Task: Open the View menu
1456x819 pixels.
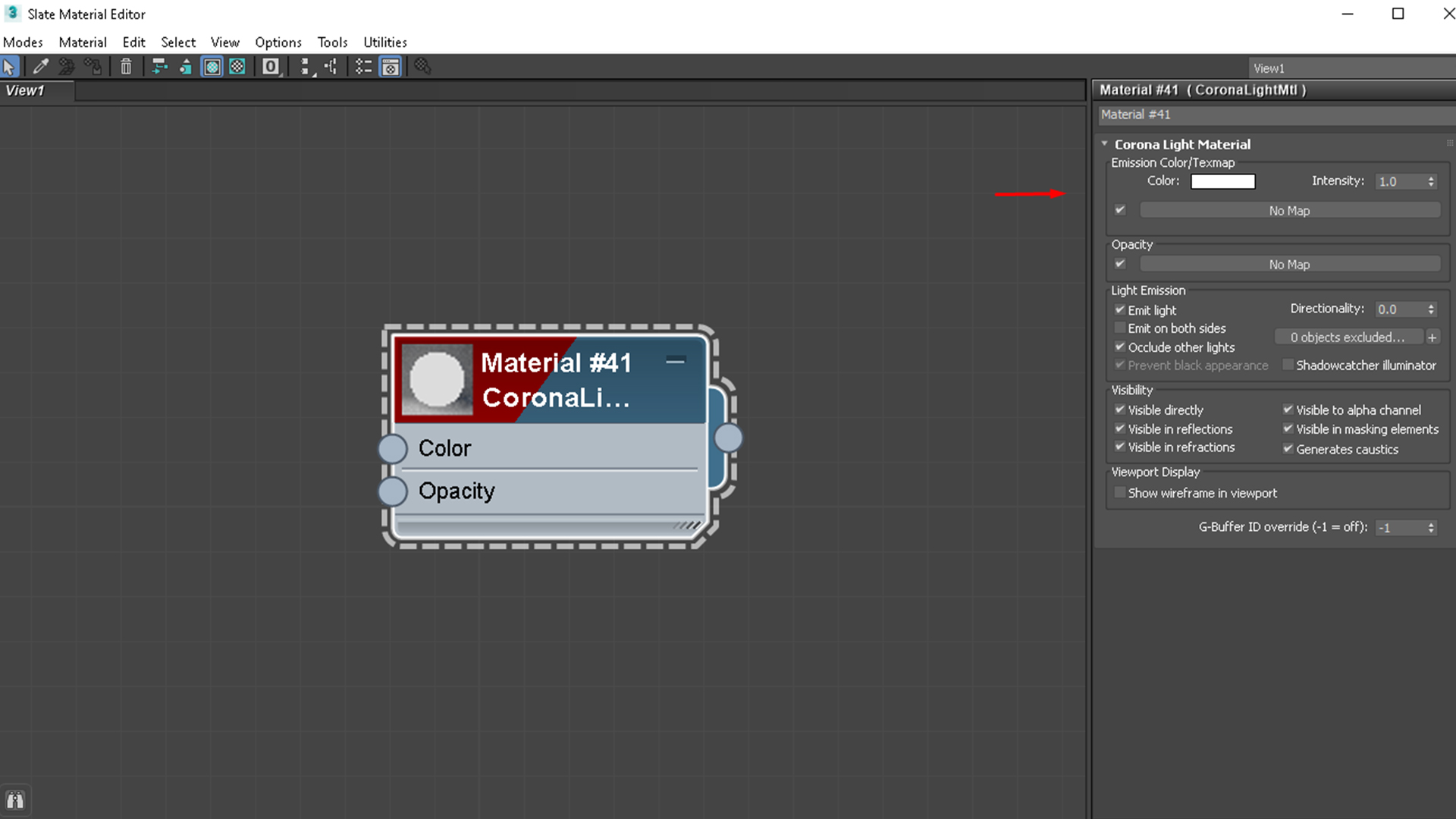Action: pyautogui.click(x=224, y=42)
